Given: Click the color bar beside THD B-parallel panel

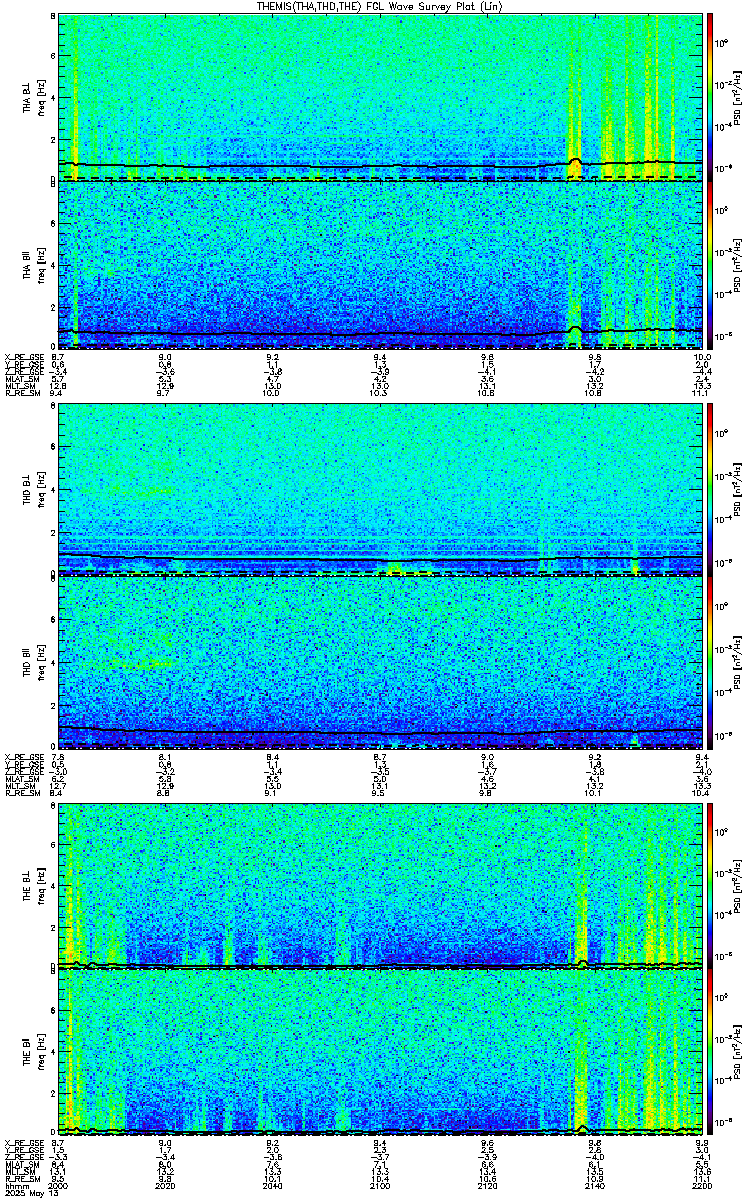Looking at the screenshot, I should point(710,662).
